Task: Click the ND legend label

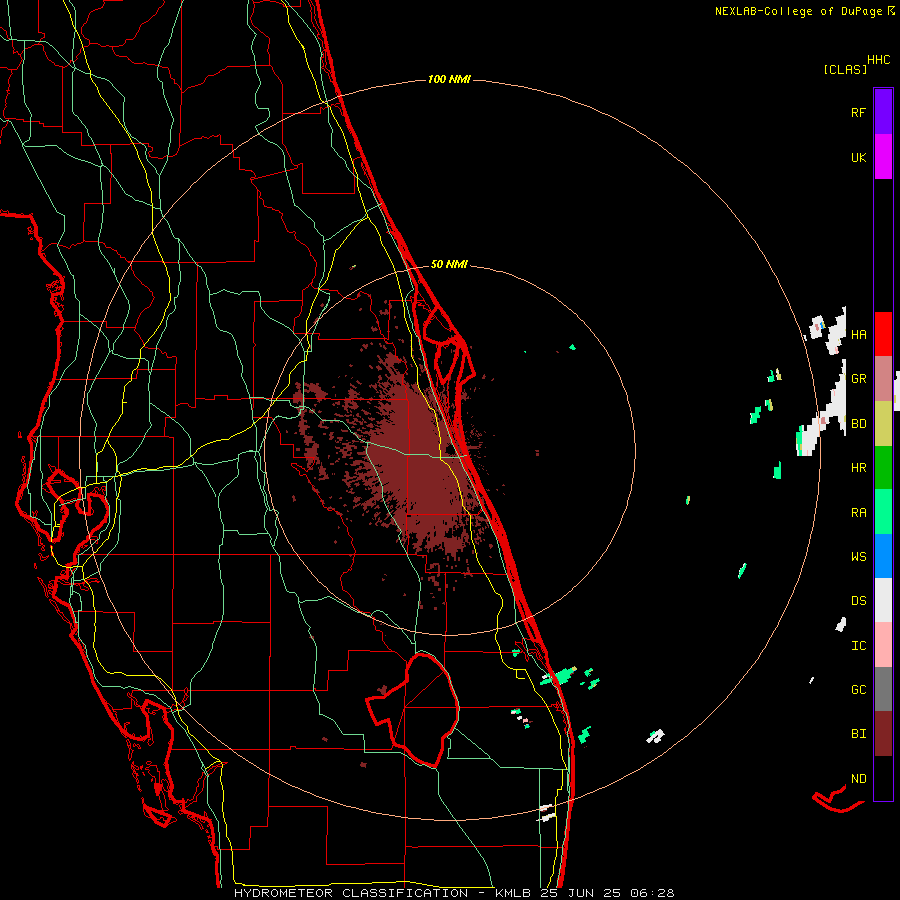Action: [x=858, y=779]
